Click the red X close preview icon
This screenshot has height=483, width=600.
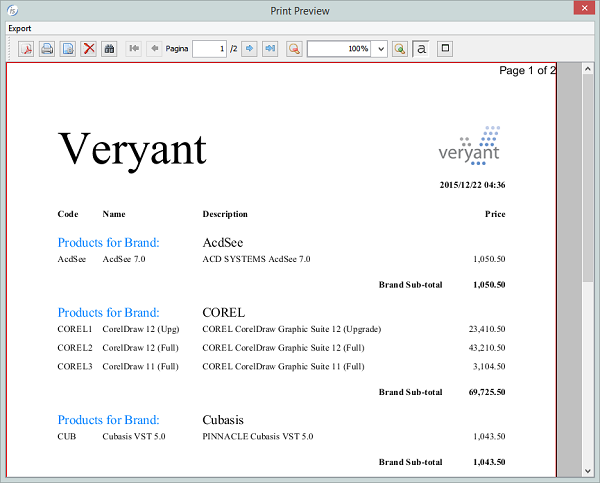tap(89, 48)
